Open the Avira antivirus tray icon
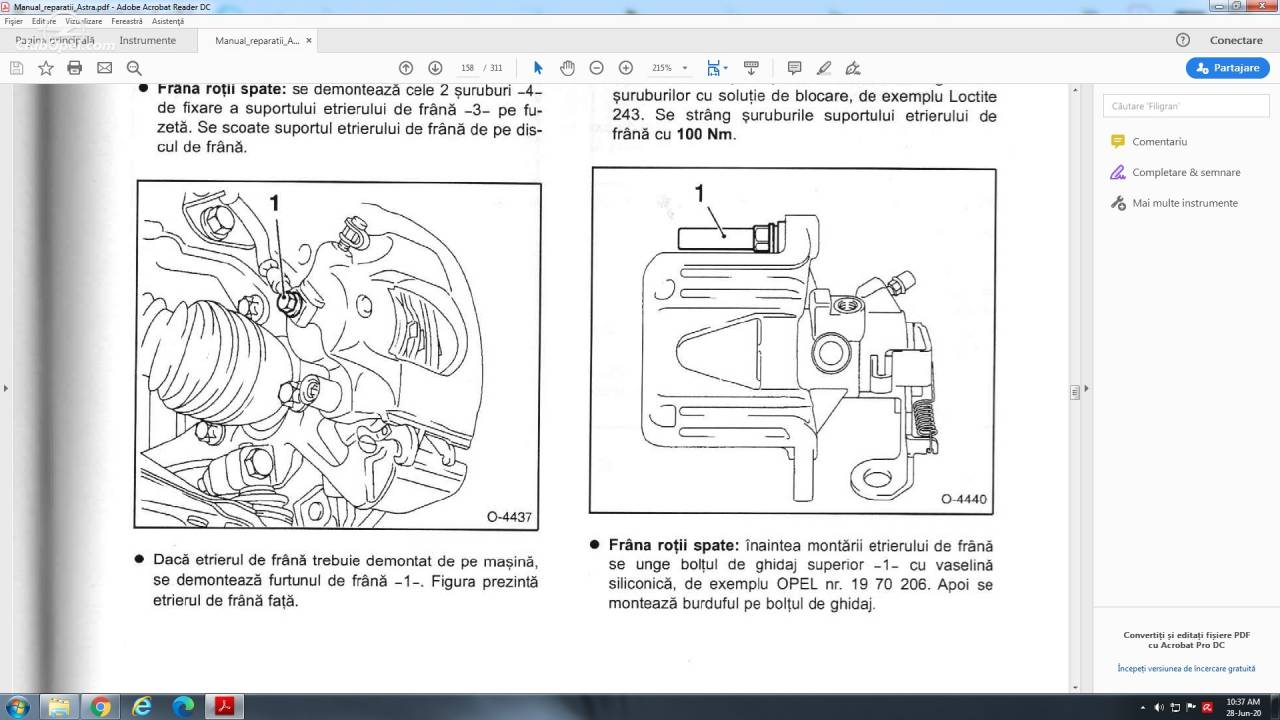Screen dimensions: 1280x720 (x=1207, y=707)
